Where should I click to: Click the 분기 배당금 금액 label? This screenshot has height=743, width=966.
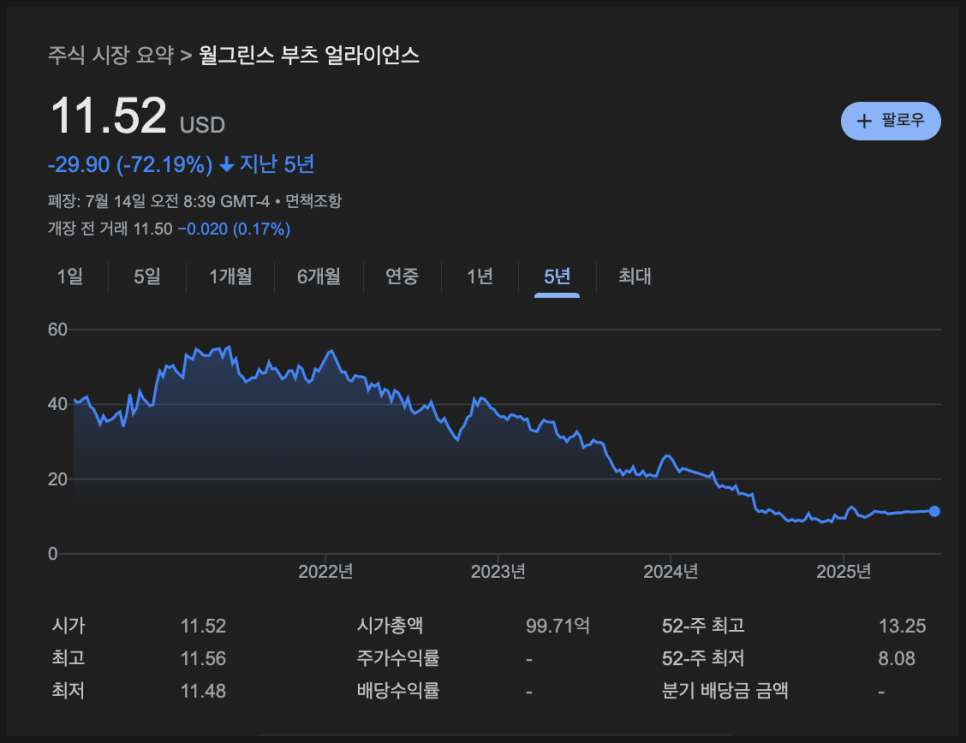click(725, 691)
